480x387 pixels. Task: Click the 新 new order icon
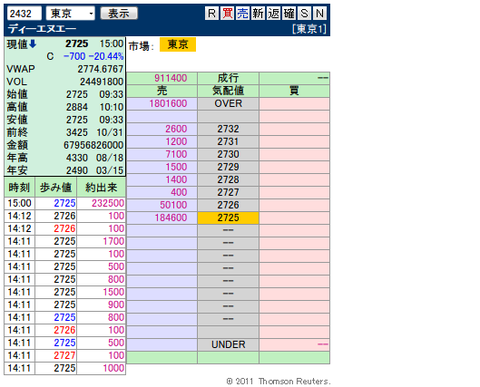(x=258, y=13)
